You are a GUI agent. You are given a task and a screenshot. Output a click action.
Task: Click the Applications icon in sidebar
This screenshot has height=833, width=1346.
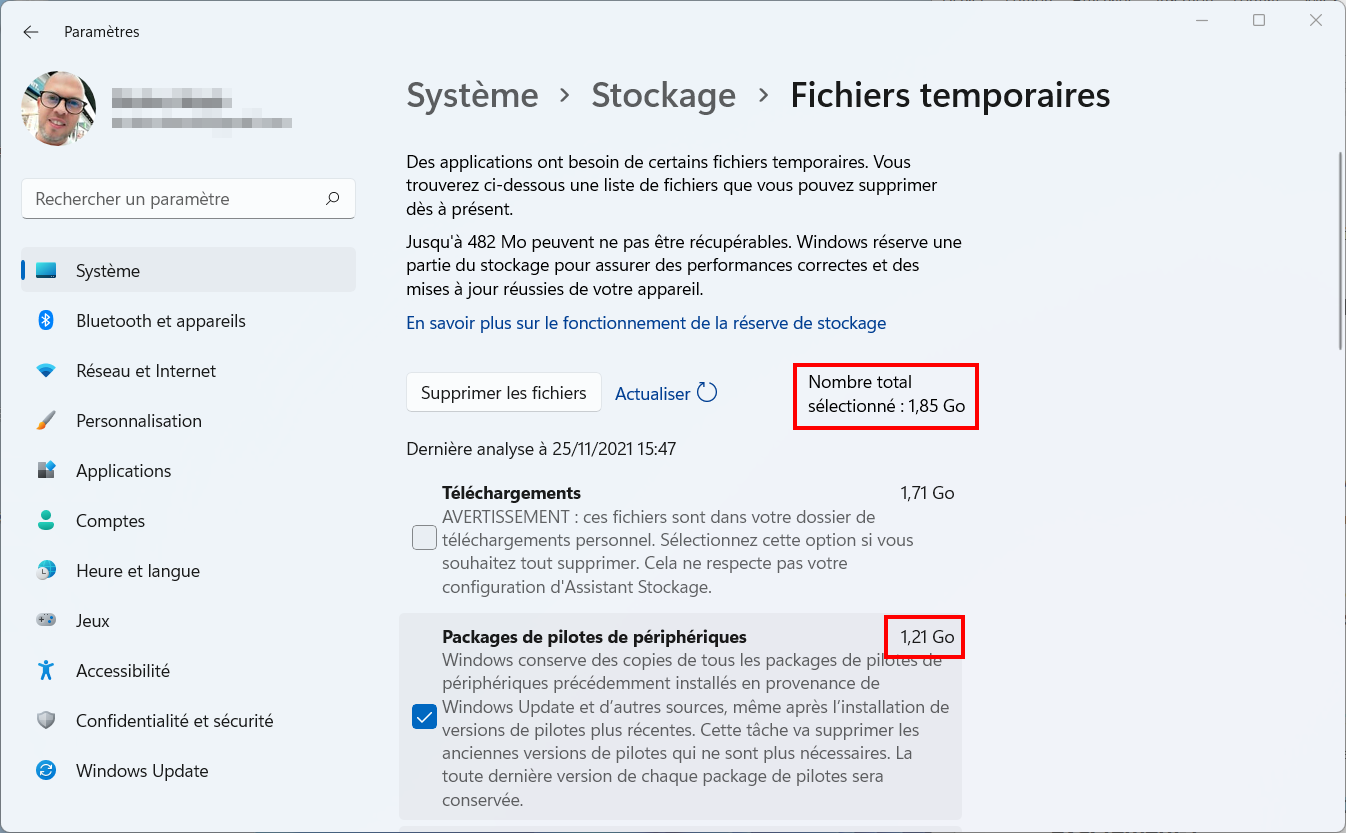coord(46,471)
